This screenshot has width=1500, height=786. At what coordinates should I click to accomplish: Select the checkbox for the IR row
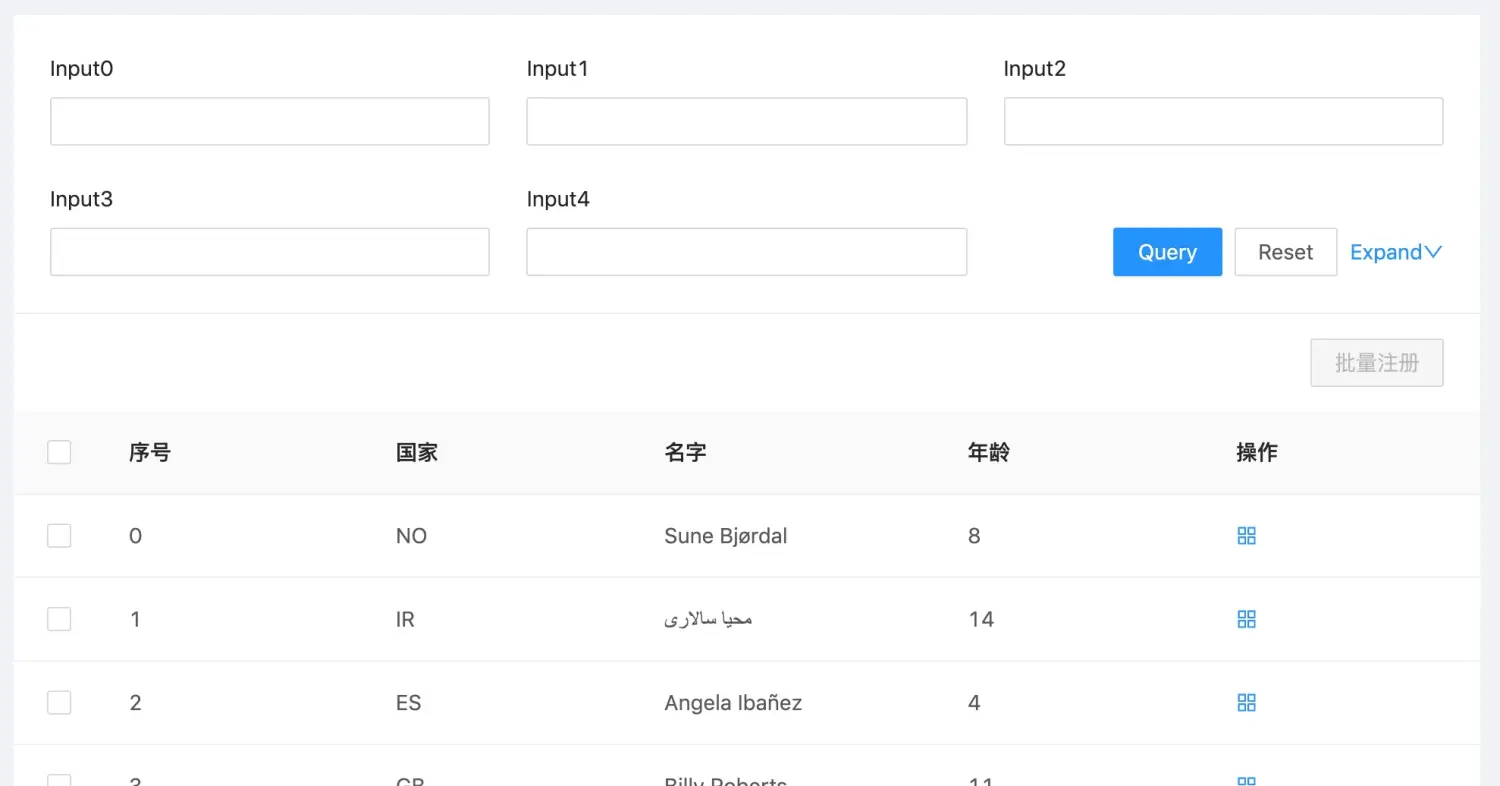[59, 619]
